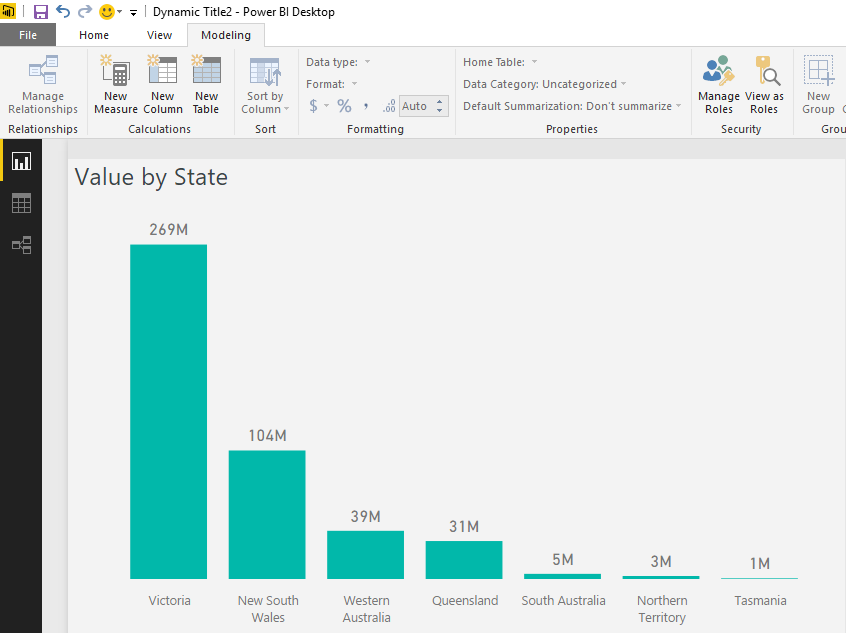Switch to Data view in sidebar
The image size is (846, 633).
tap(22, 203)
